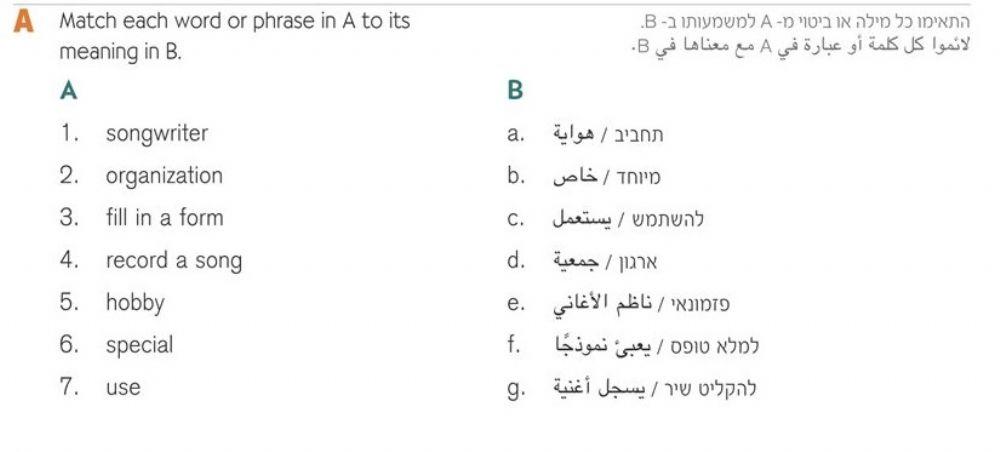This screenshot has width=1000, height=452.
Task: Click item 7, the word "use"
Action: tap(123, 387)
